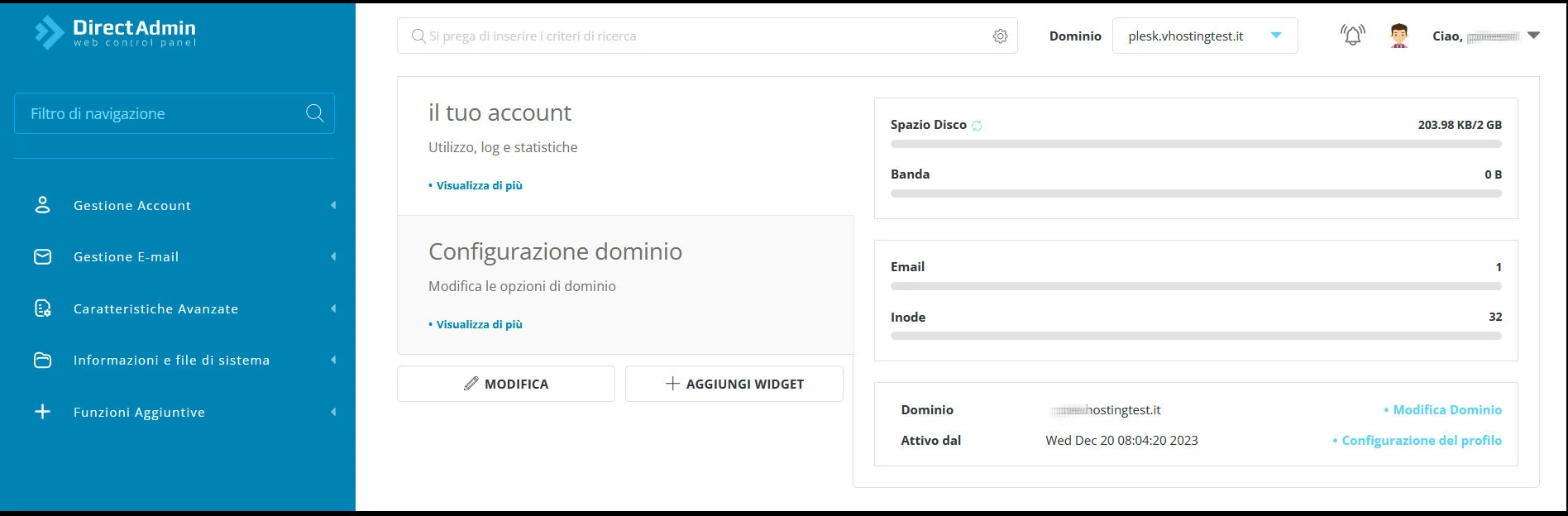Click the MODIFICA button
The width and height of the screenshot is (1568, 516).
(x=505, y=383)
